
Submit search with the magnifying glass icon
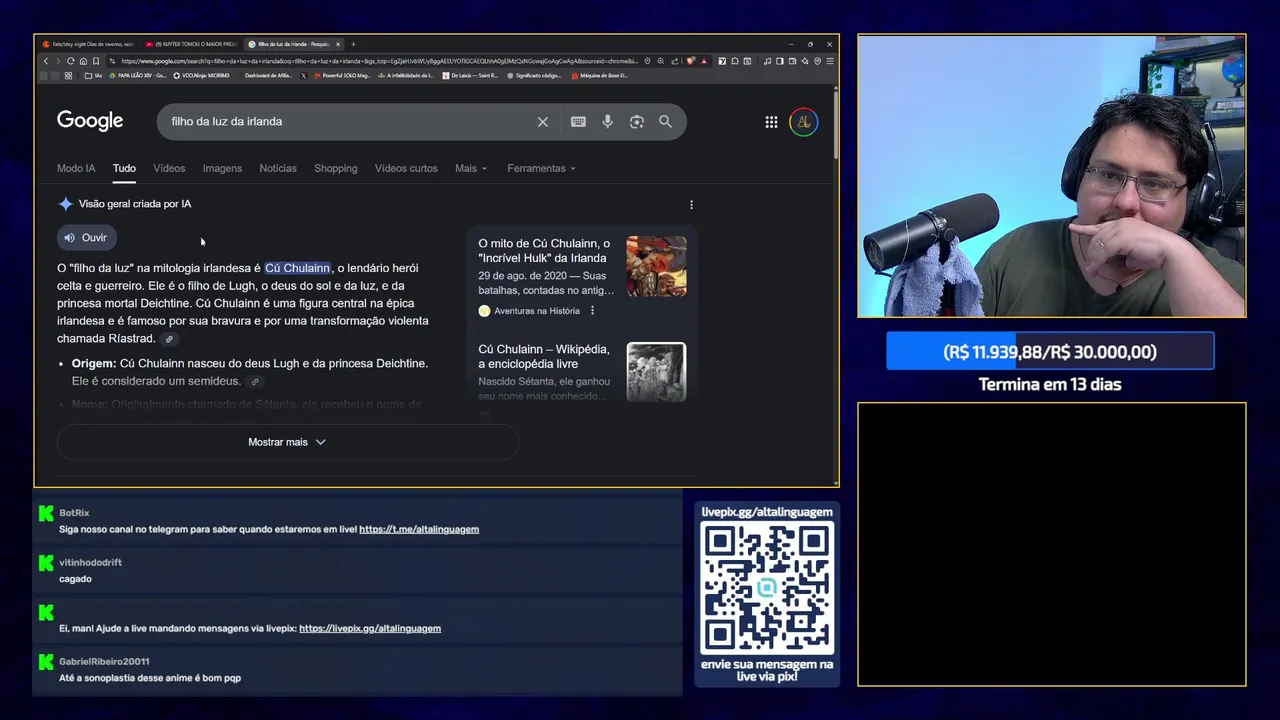coord(665,122)
